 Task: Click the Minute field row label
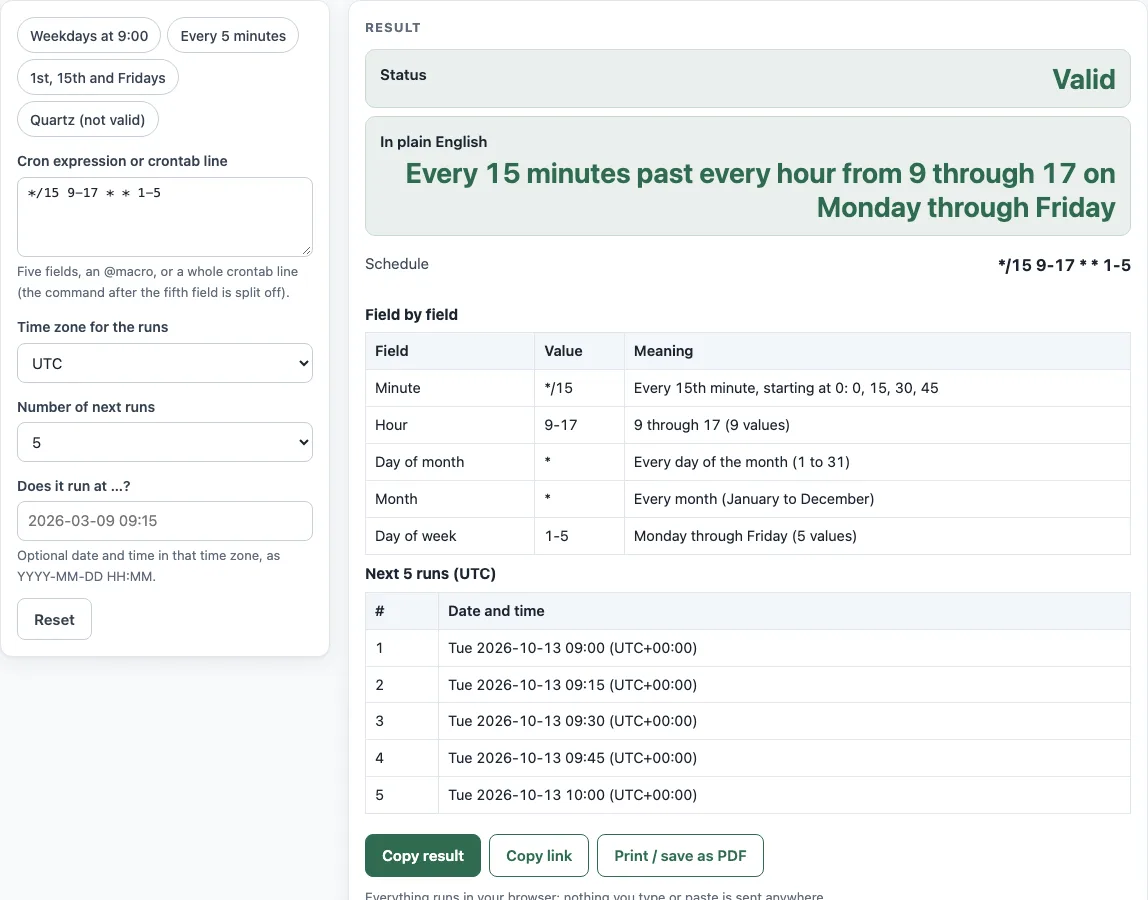coord(398,388)
